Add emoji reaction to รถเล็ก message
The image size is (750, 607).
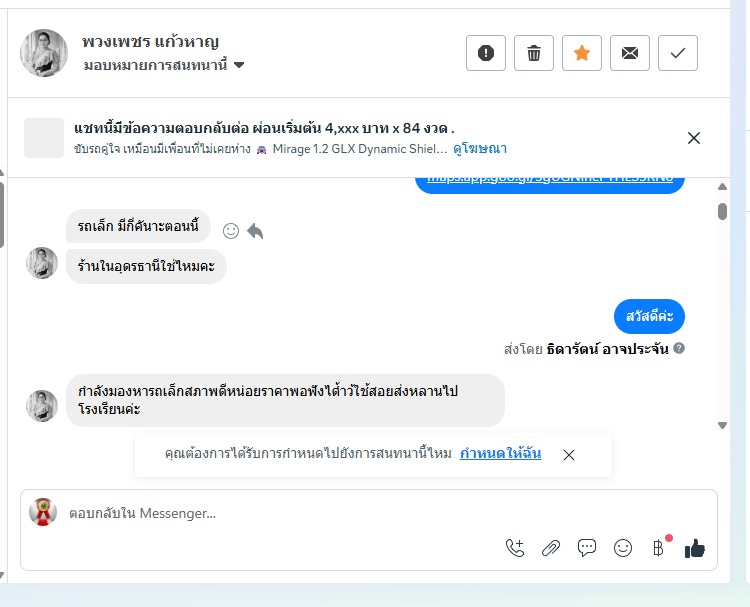[231, 231]
